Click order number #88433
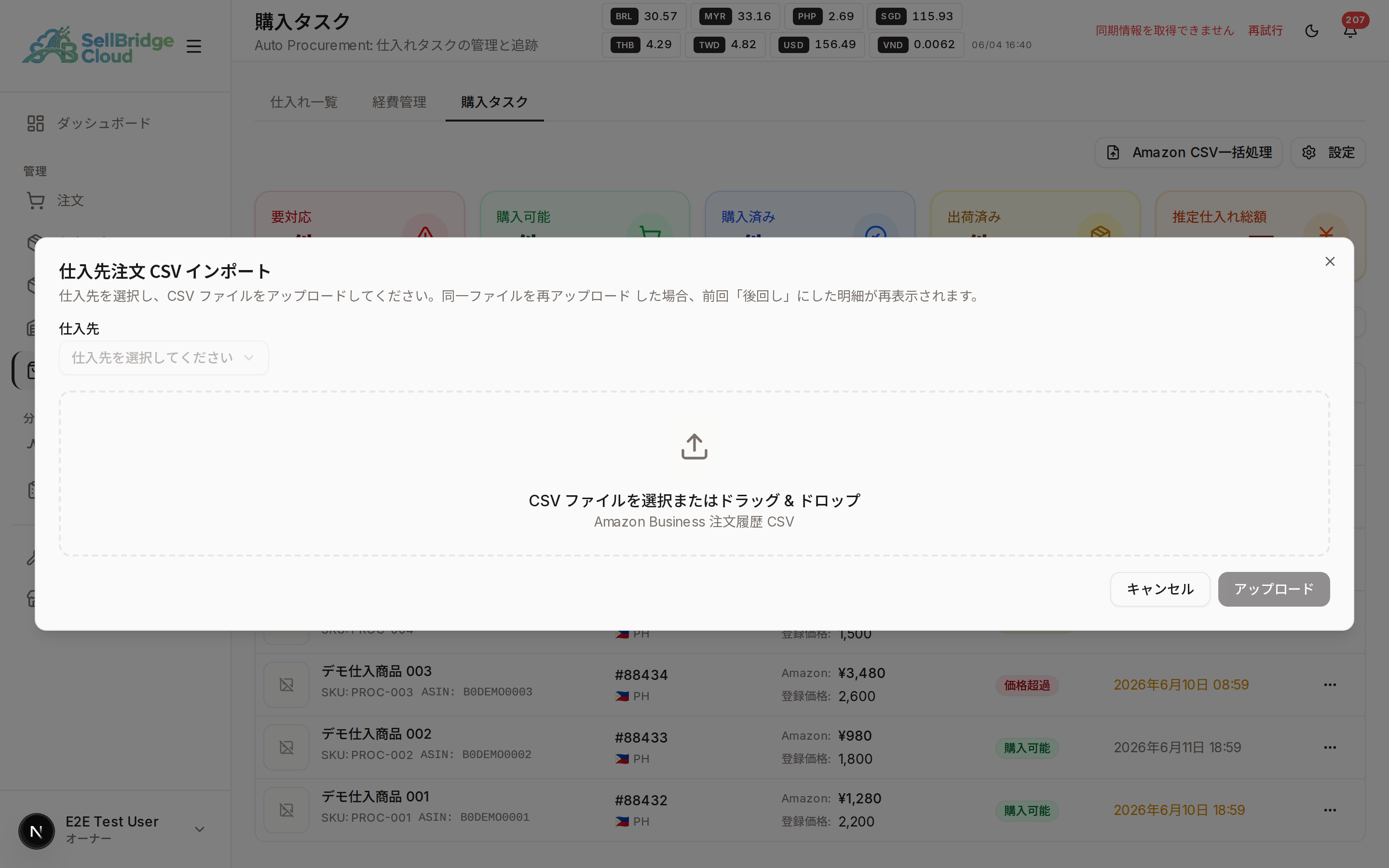This screenshot has height=868, width=1389. [641, 738]
